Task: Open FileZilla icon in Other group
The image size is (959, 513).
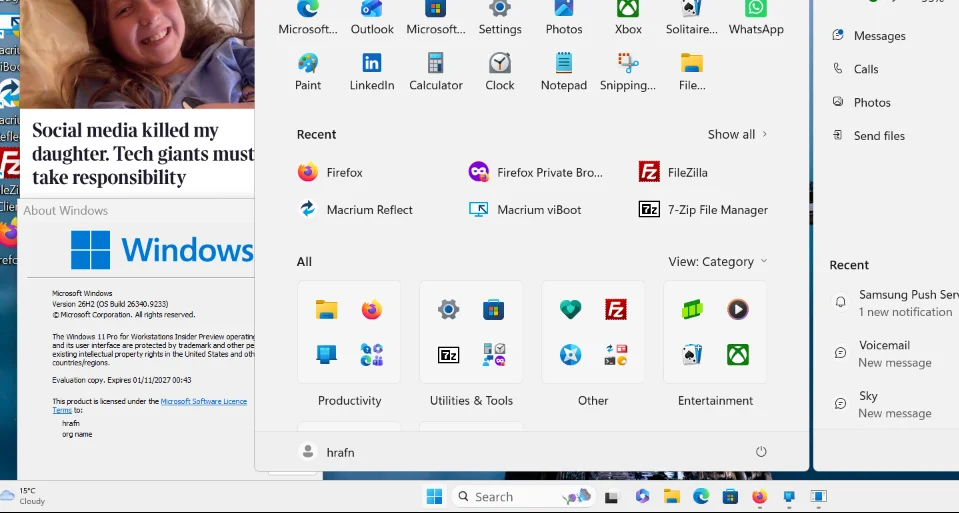Action: coord(615,309)
